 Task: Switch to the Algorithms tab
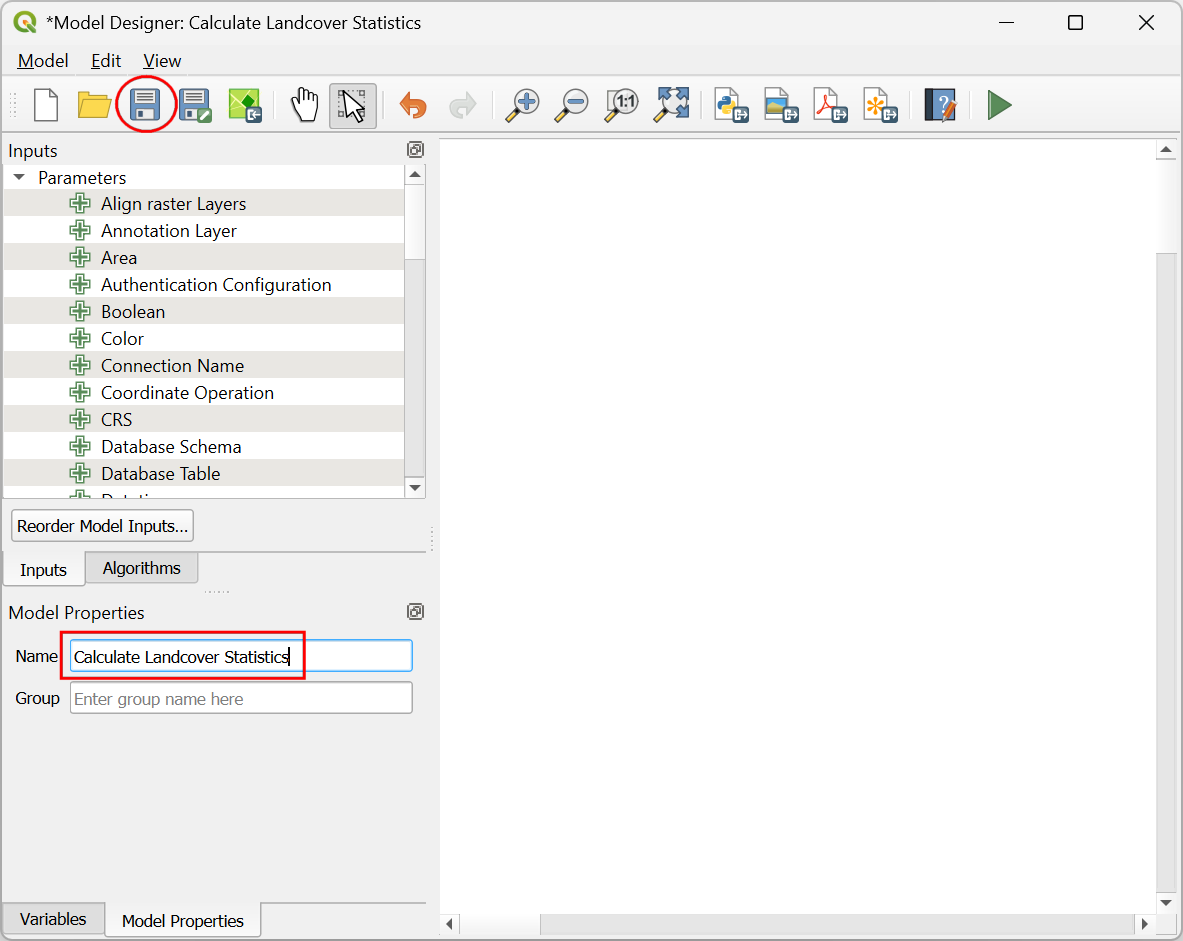(141, 568)
